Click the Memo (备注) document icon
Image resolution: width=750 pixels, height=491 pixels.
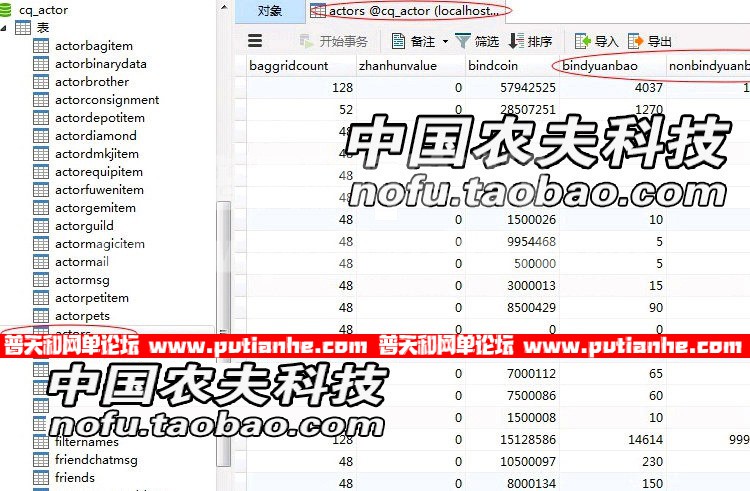tap(398, 41)
